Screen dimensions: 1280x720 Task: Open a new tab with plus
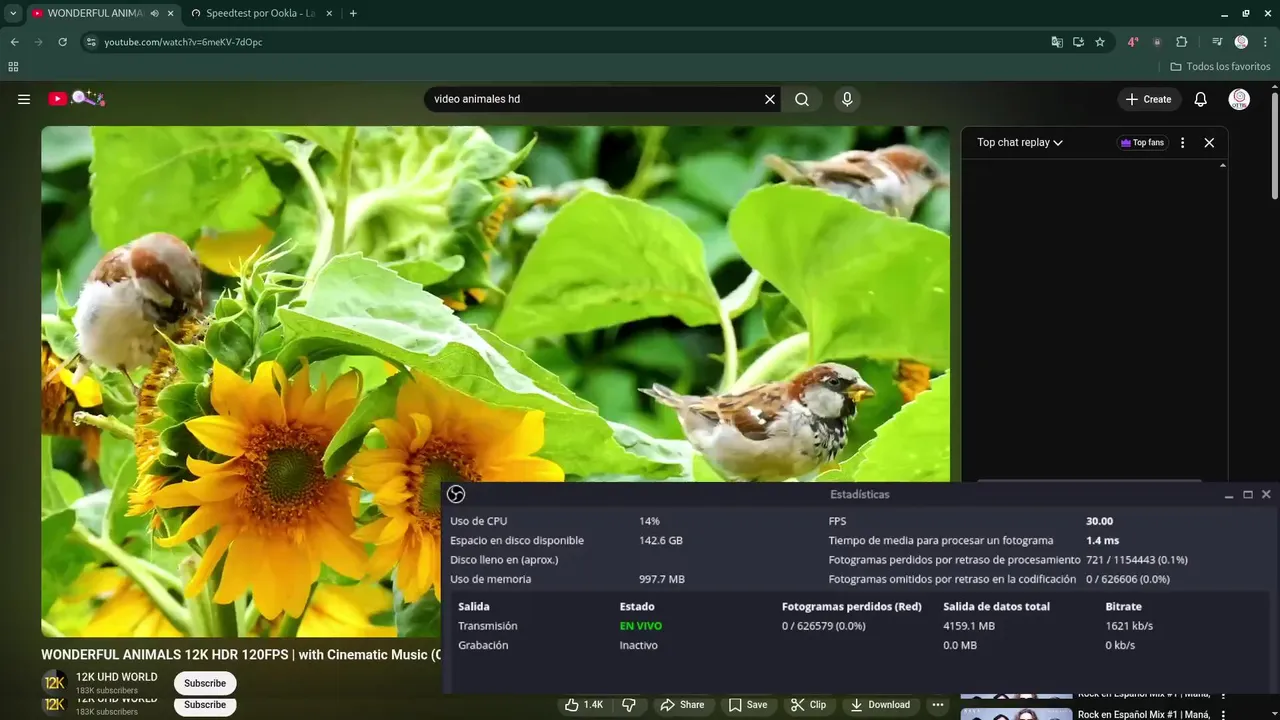tap(353, 13)
